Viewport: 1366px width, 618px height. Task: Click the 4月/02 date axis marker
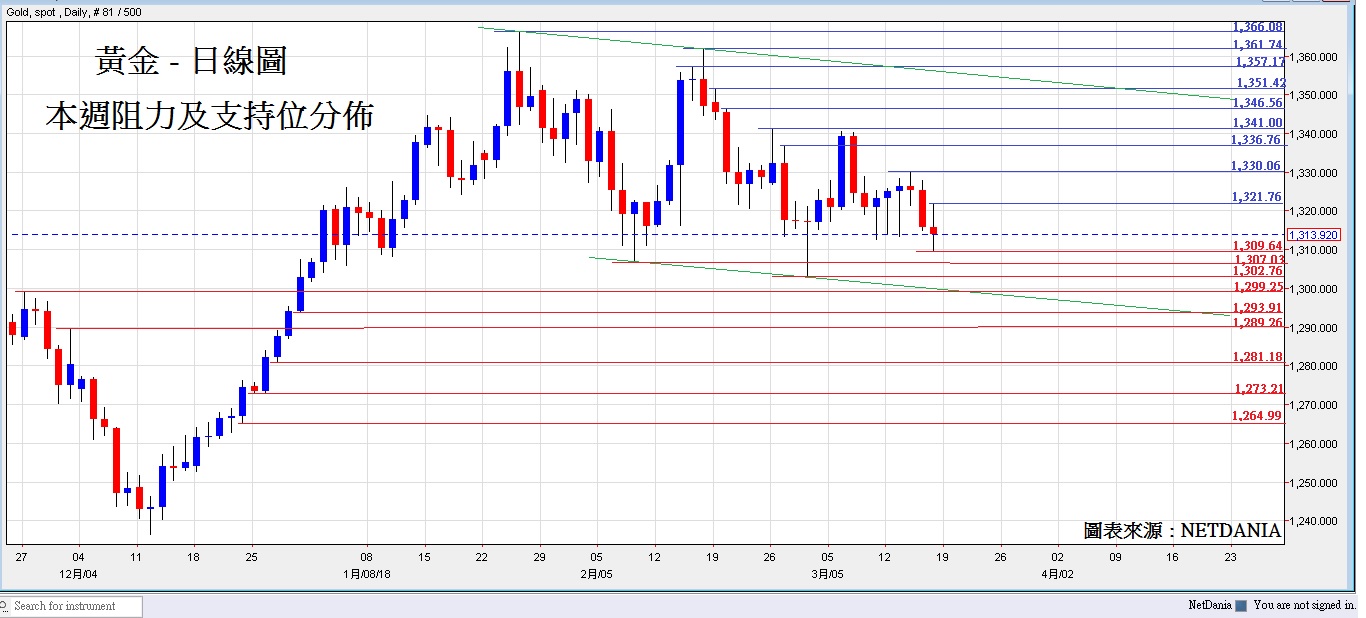(x=1058, y=574)
